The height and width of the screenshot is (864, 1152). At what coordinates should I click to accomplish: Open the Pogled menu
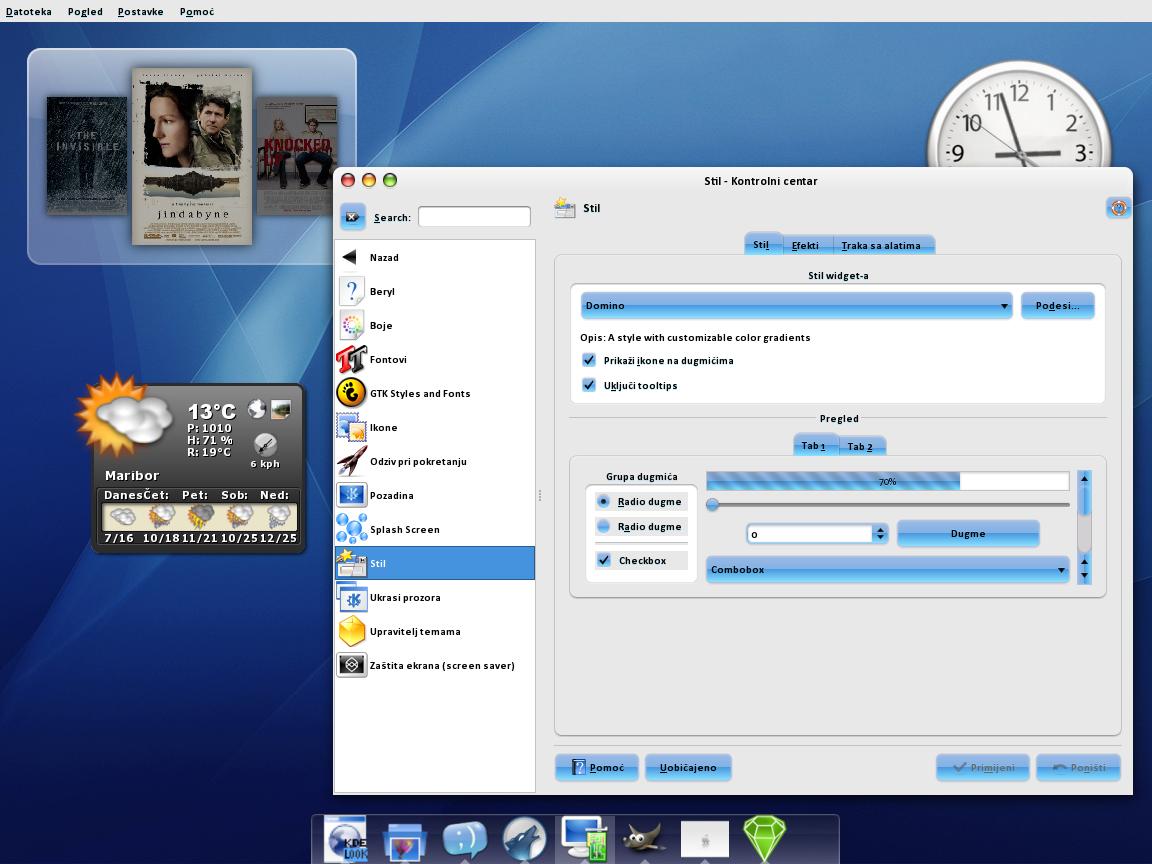click(x=85, y=12)
